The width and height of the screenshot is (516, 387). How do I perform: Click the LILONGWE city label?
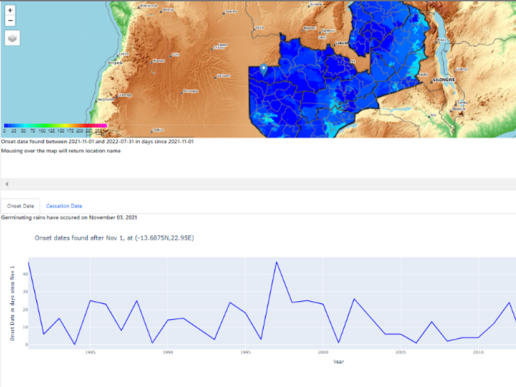[444, 80]
